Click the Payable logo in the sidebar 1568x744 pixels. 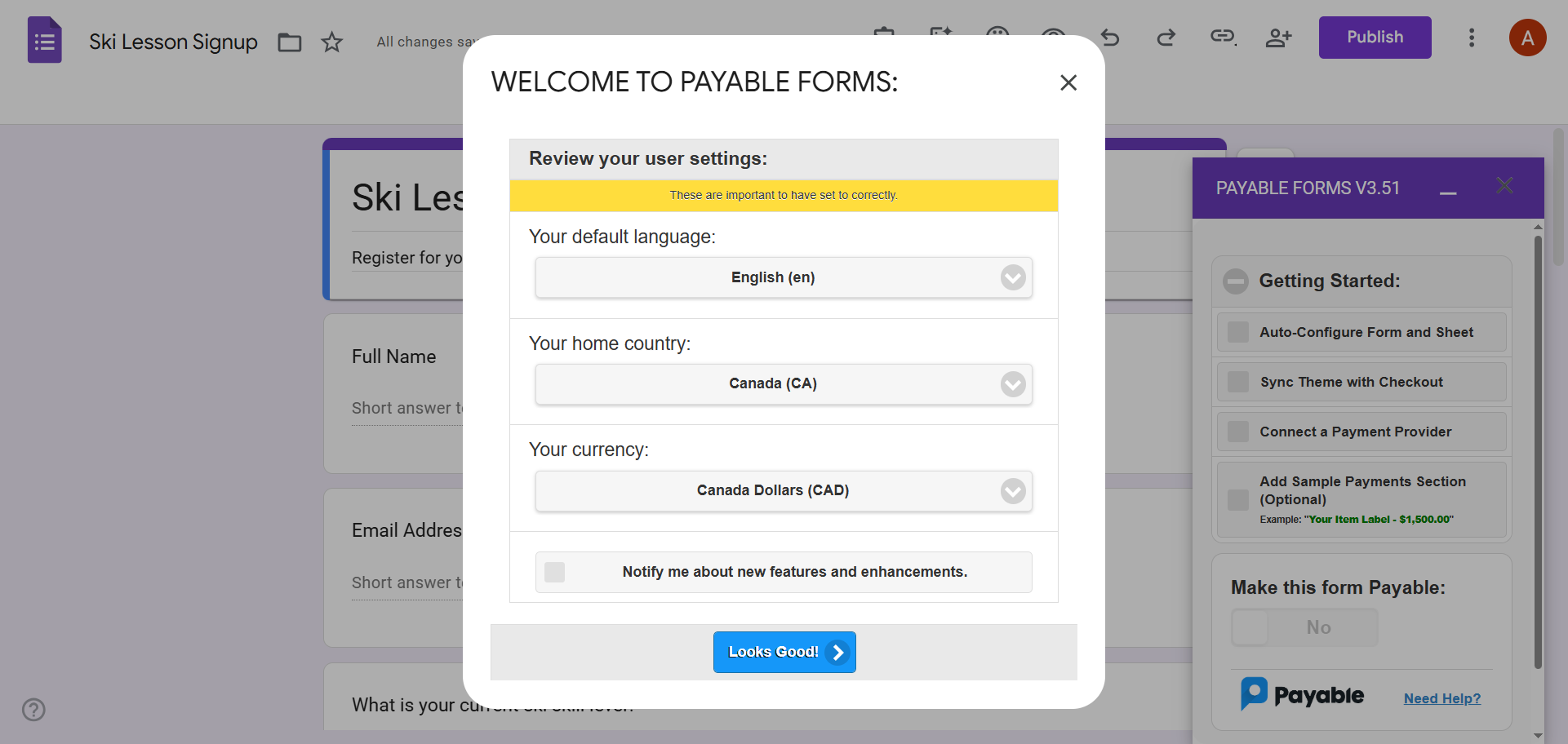pos(1302,693)
